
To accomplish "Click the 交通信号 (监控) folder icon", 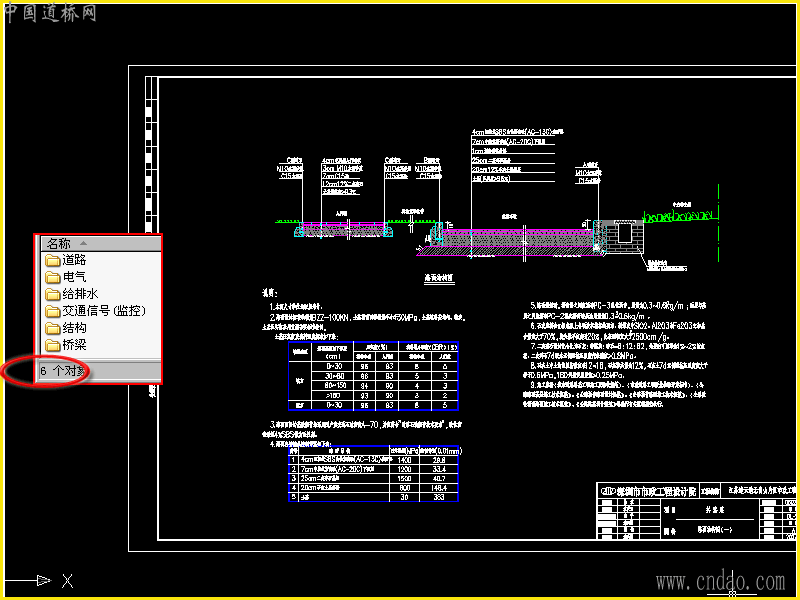I will [x=52, y=311].
